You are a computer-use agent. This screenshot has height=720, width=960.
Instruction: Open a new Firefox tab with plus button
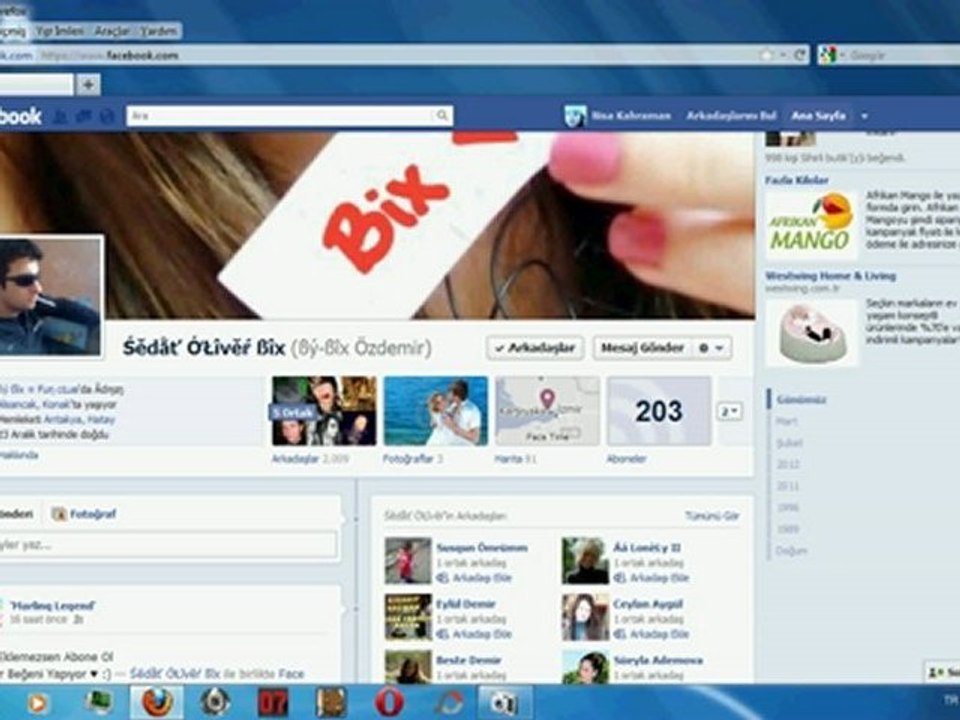coord(88,84)
